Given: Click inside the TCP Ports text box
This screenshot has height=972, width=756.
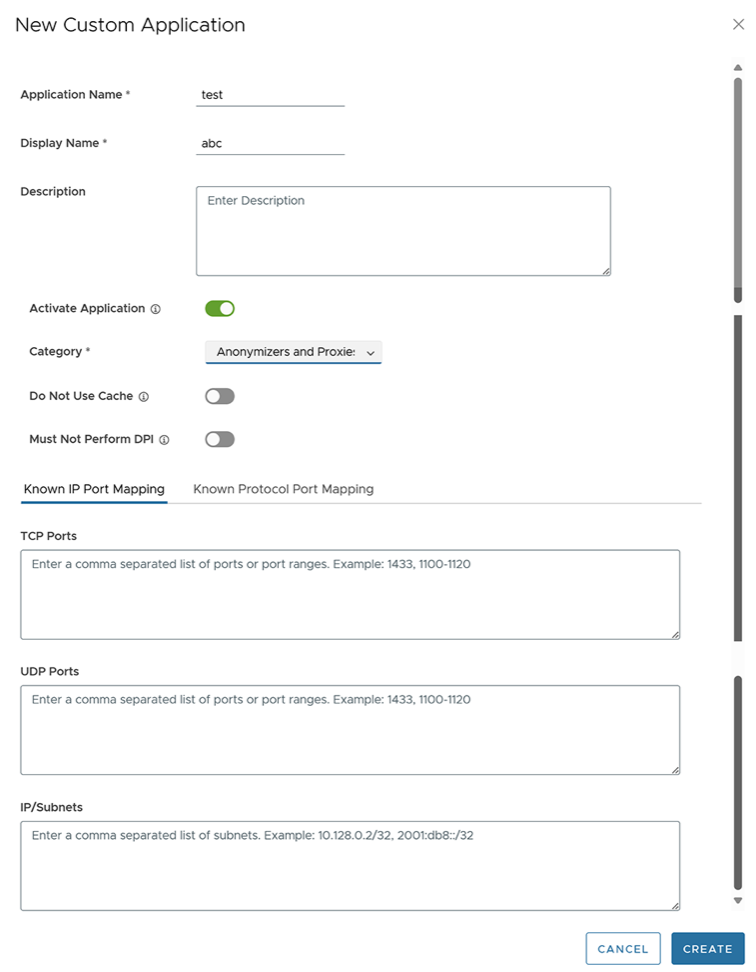Looking at the screenshot, I should pyautogui.click(x=350, y=594).
